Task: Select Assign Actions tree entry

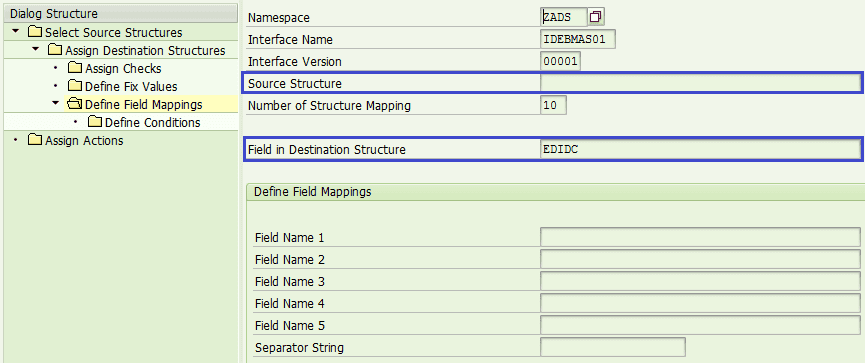Action: (84, 141)
